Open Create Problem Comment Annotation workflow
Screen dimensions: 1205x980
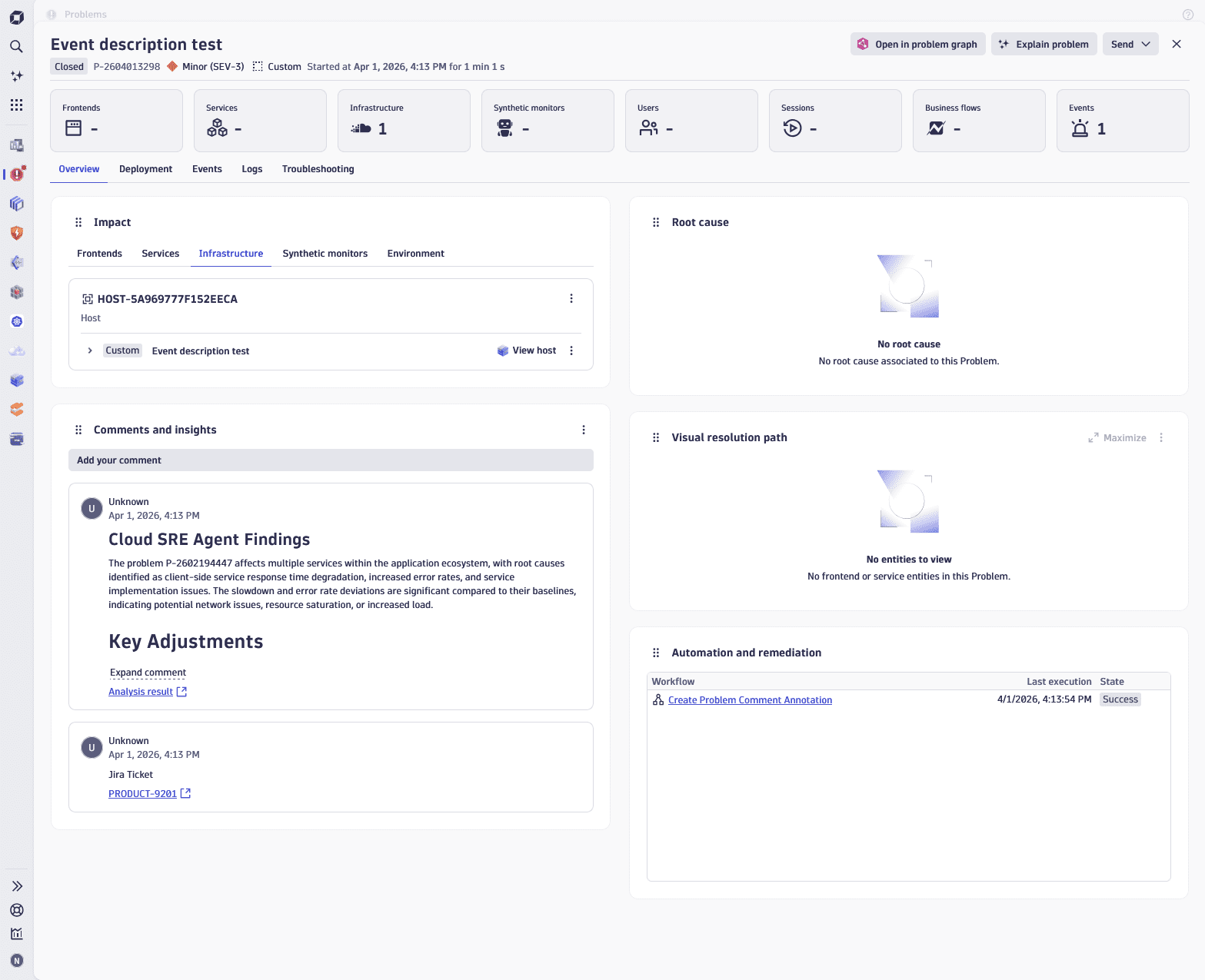[x=750, y=699]
